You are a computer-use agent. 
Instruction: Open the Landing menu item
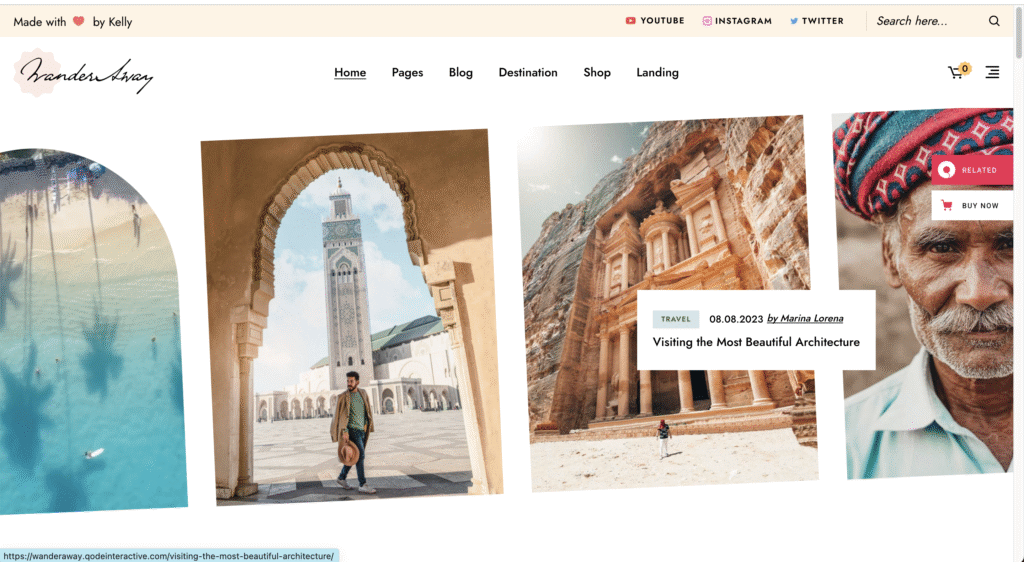tap(657, 72)
